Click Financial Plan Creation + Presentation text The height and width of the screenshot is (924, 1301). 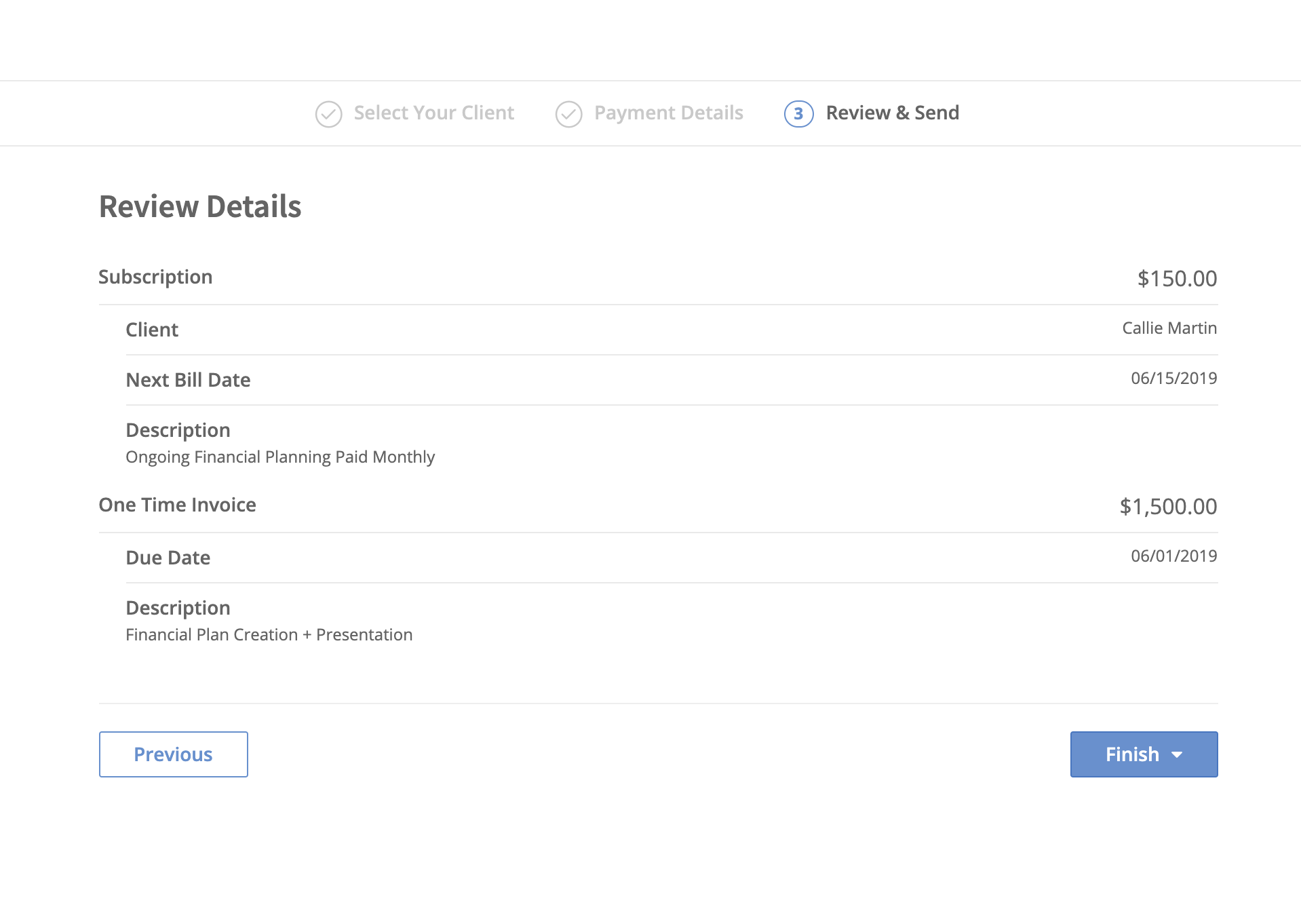[269, 635]
